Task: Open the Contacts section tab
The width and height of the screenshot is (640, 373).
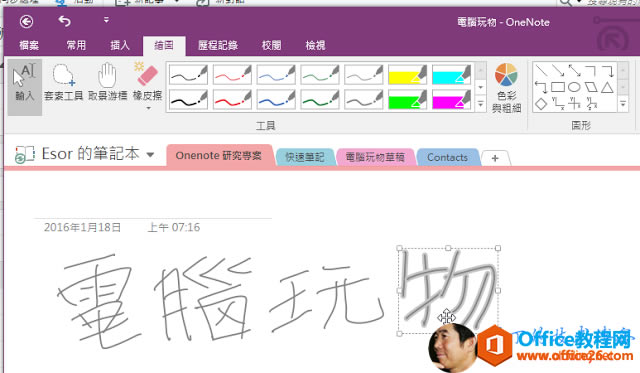Action: click(x=447, y=157)
